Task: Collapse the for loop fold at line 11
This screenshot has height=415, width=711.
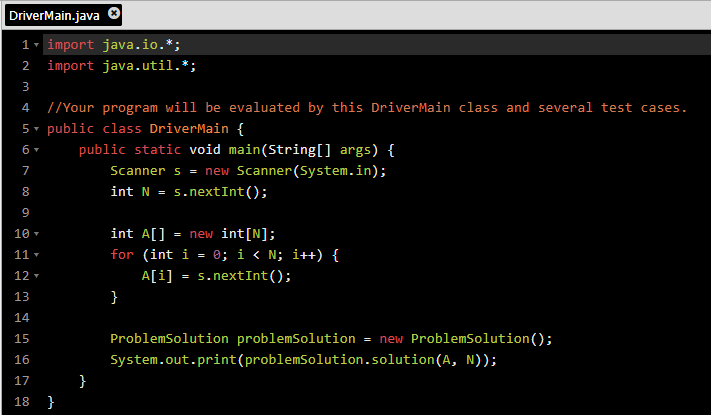Action: (x=37, y=255)
